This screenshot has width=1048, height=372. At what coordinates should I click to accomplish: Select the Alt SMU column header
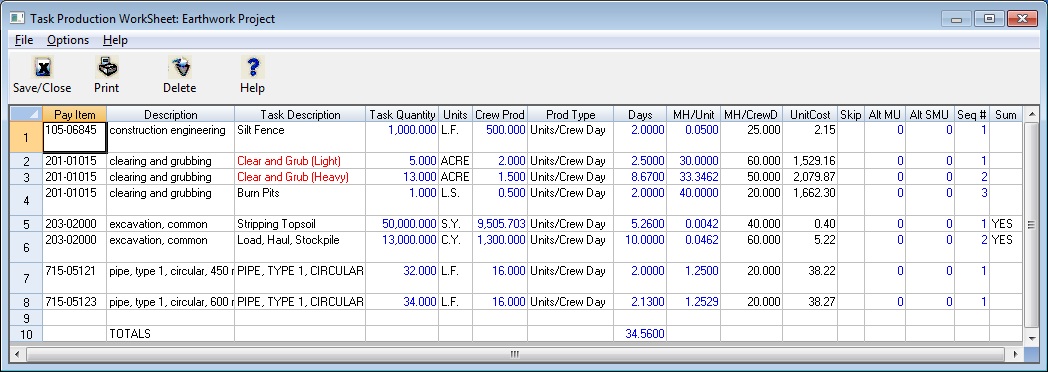point(930,115)
